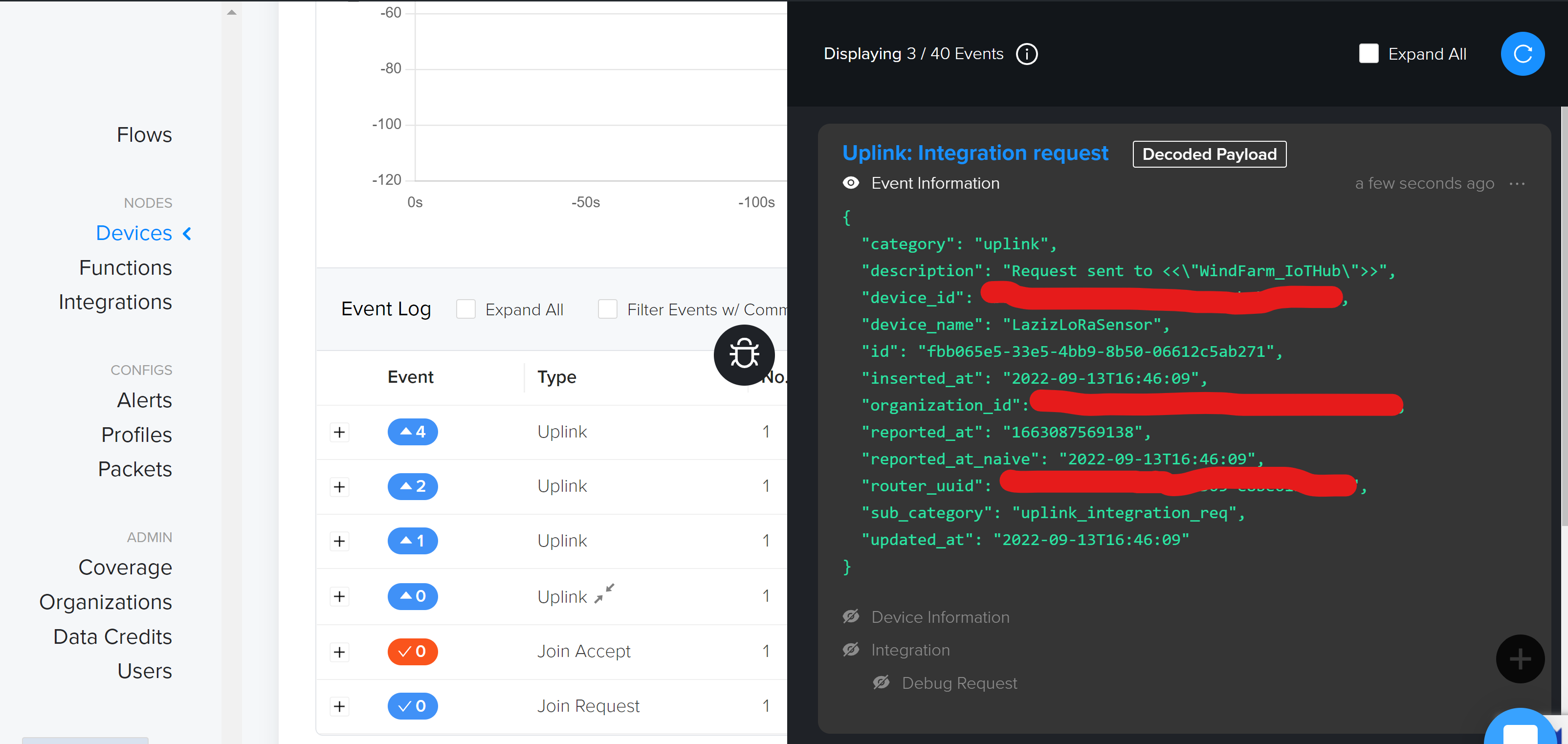Image resolution: width=1568 pixels, height=744 pixels.
Task: Hide Event Information with the eye icon
Action: [850, 183]
